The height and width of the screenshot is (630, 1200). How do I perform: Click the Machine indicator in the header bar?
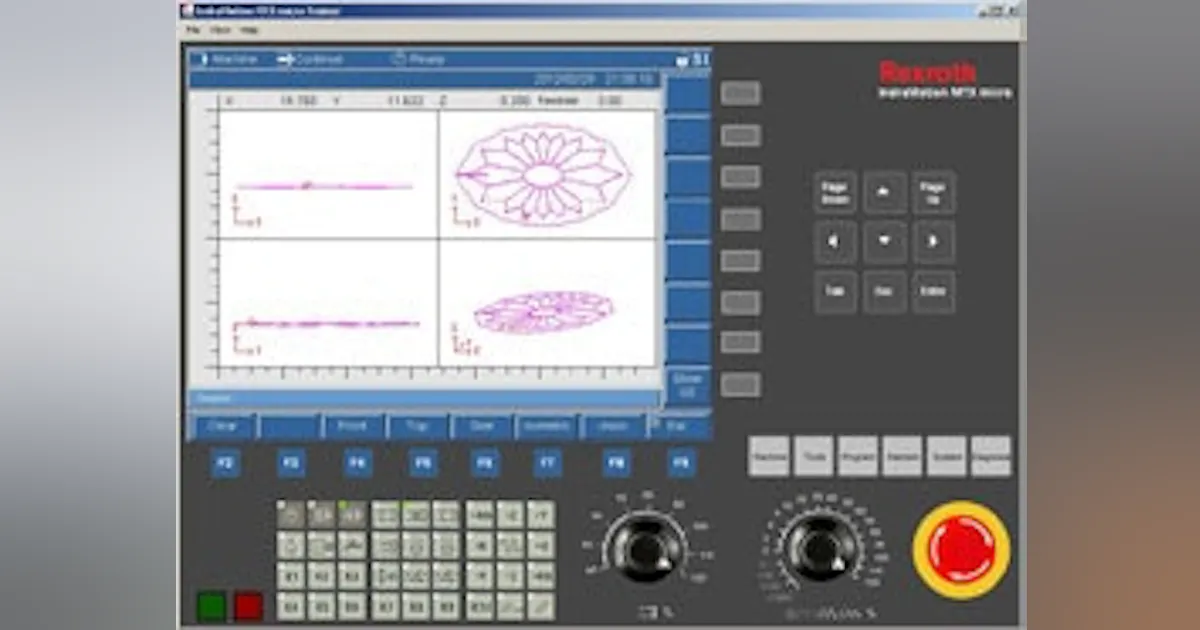(225, 59)
